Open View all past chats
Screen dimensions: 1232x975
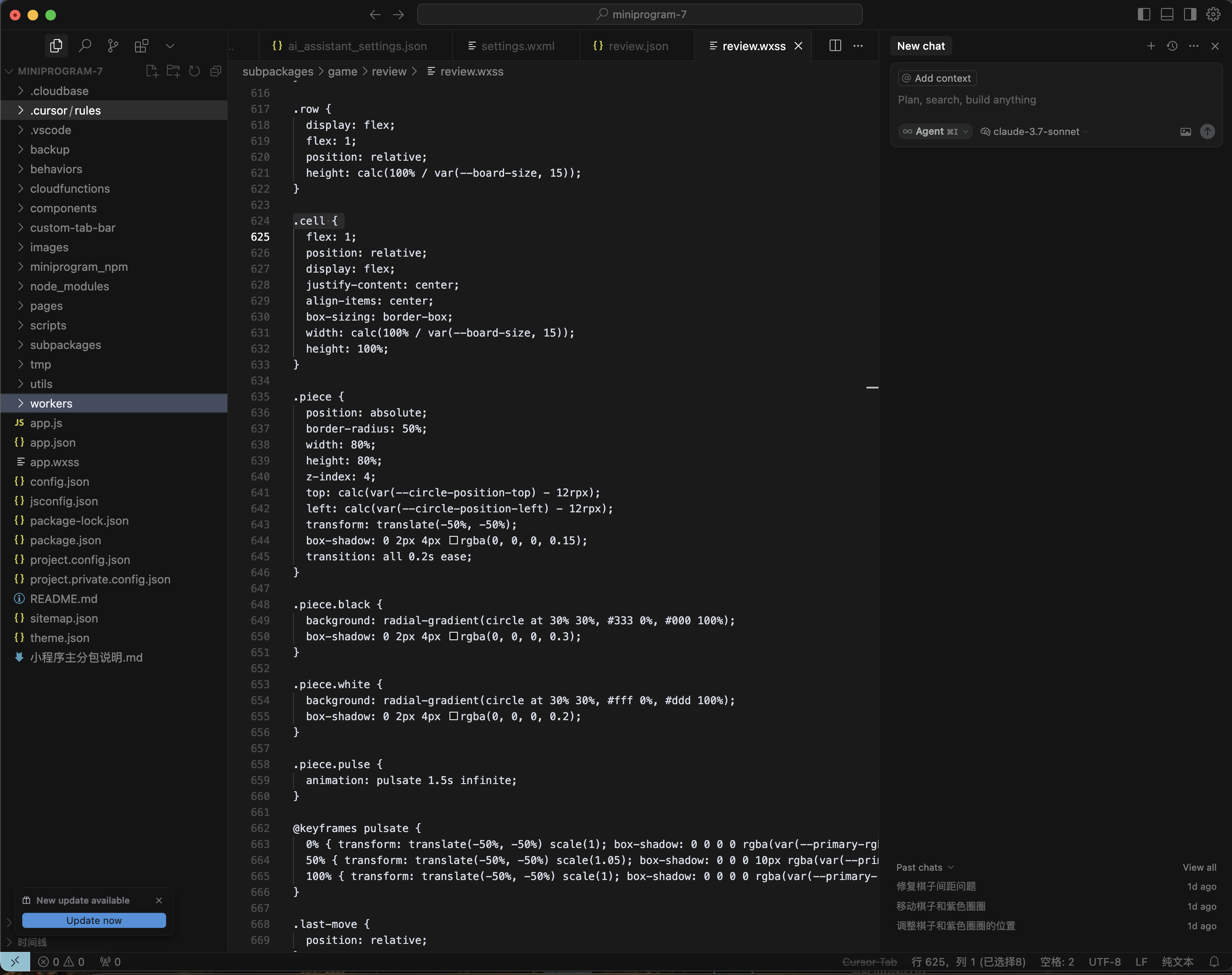(x=1200, y=867)
